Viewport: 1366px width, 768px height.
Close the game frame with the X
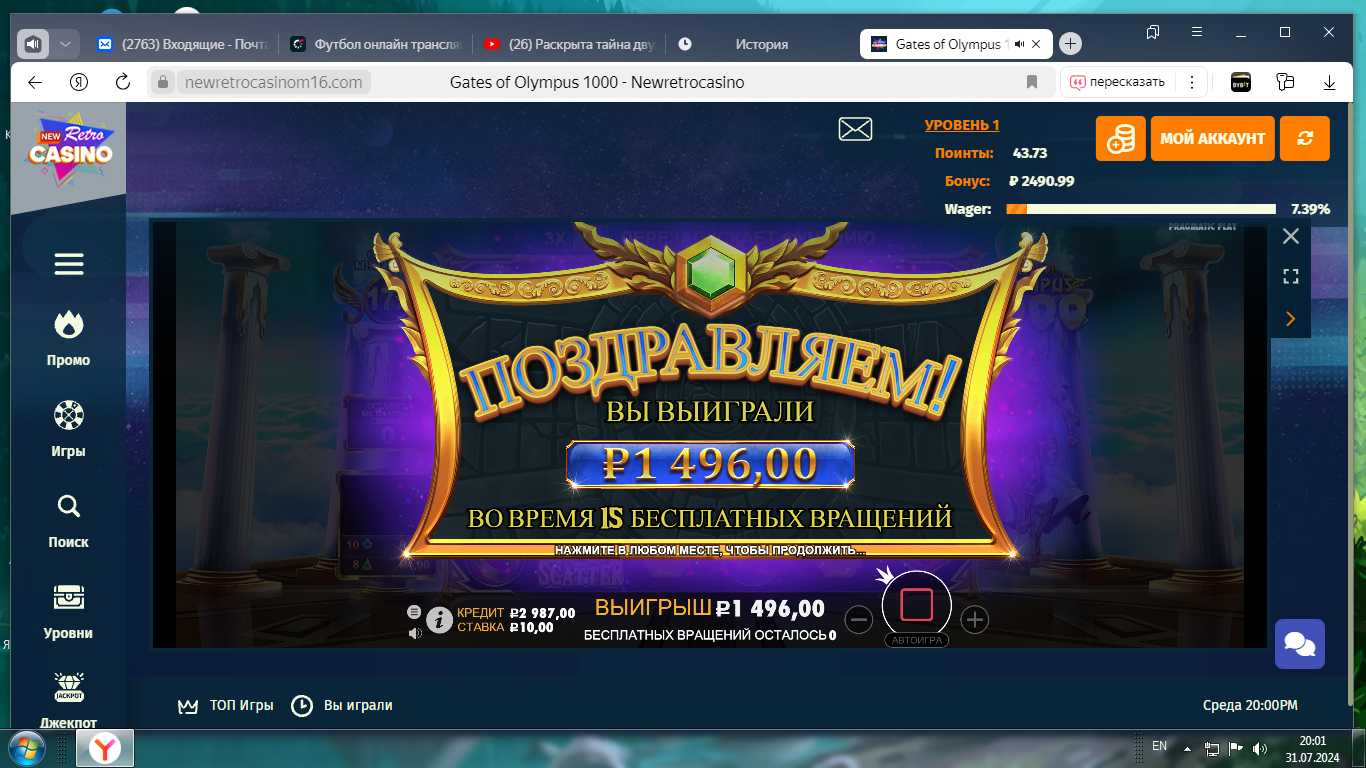[1291, 236]
